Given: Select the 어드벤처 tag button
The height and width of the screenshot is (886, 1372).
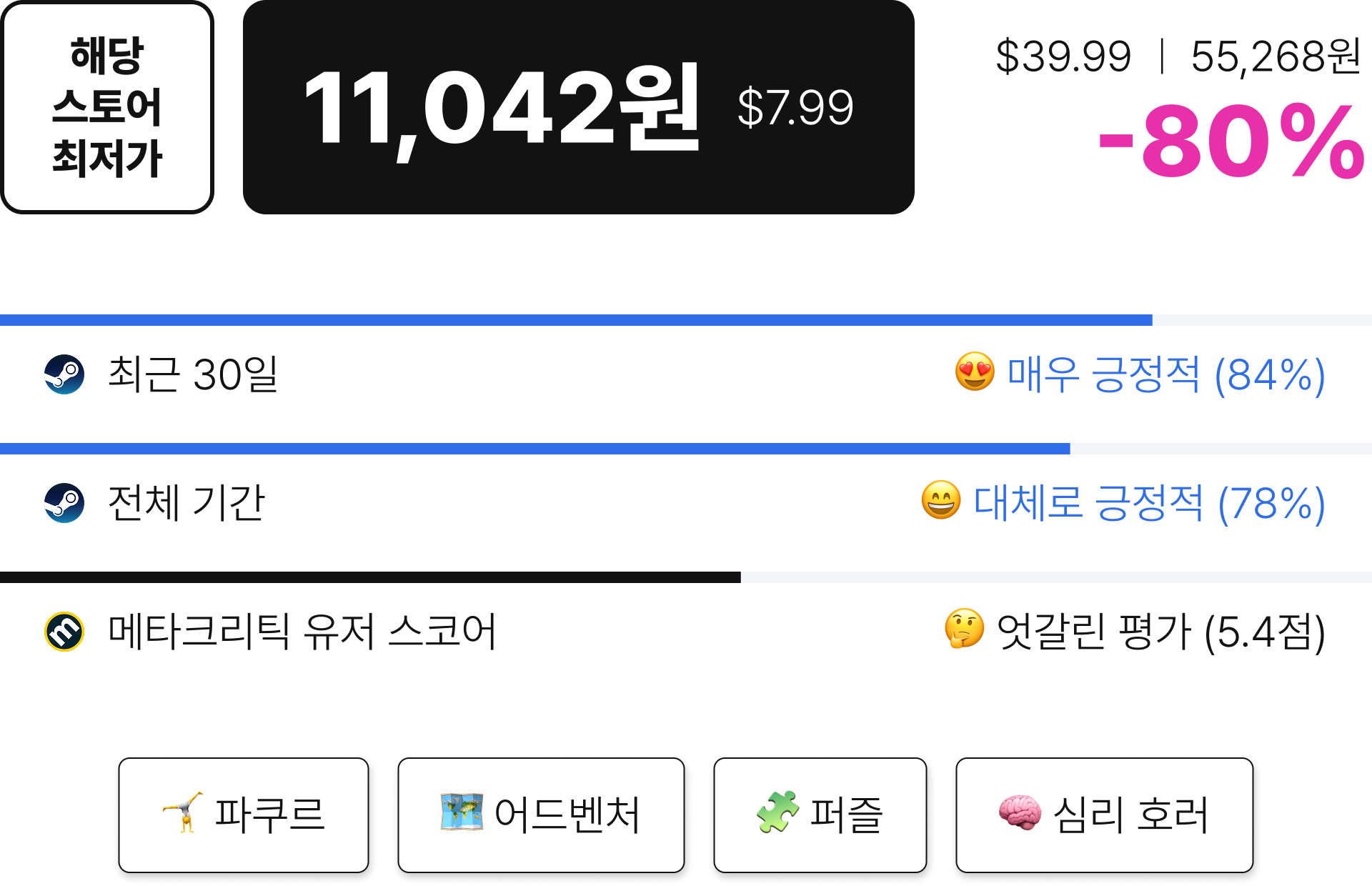Looking at the screenshot, I should click(541, 815).
